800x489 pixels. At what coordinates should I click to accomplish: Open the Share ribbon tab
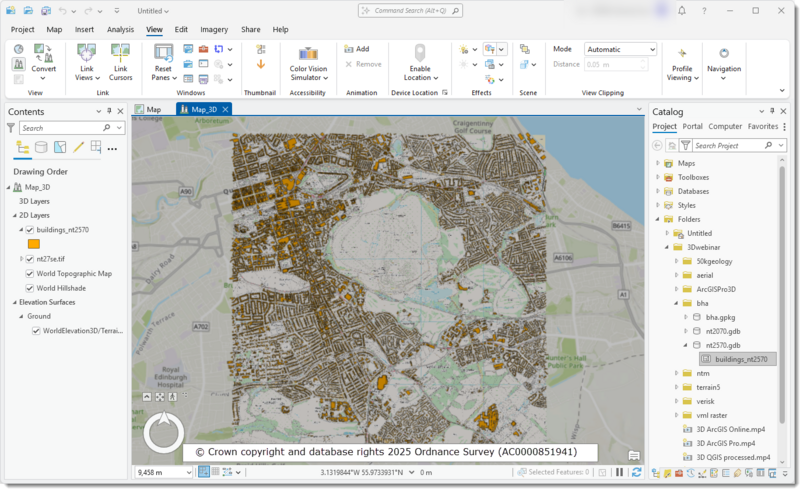pyautogui.click(x=251, y=30)
